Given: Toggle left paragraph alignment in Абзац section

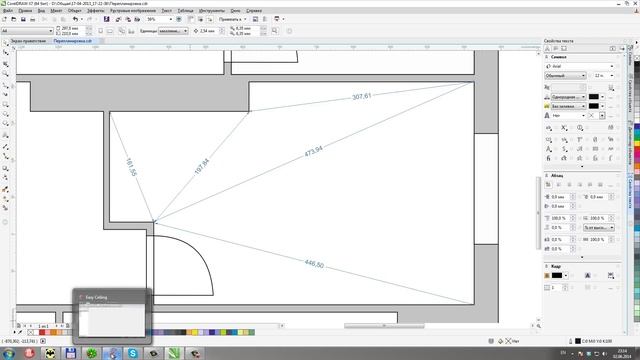Looking at the screenshot, I should click(x=558, y=185).
